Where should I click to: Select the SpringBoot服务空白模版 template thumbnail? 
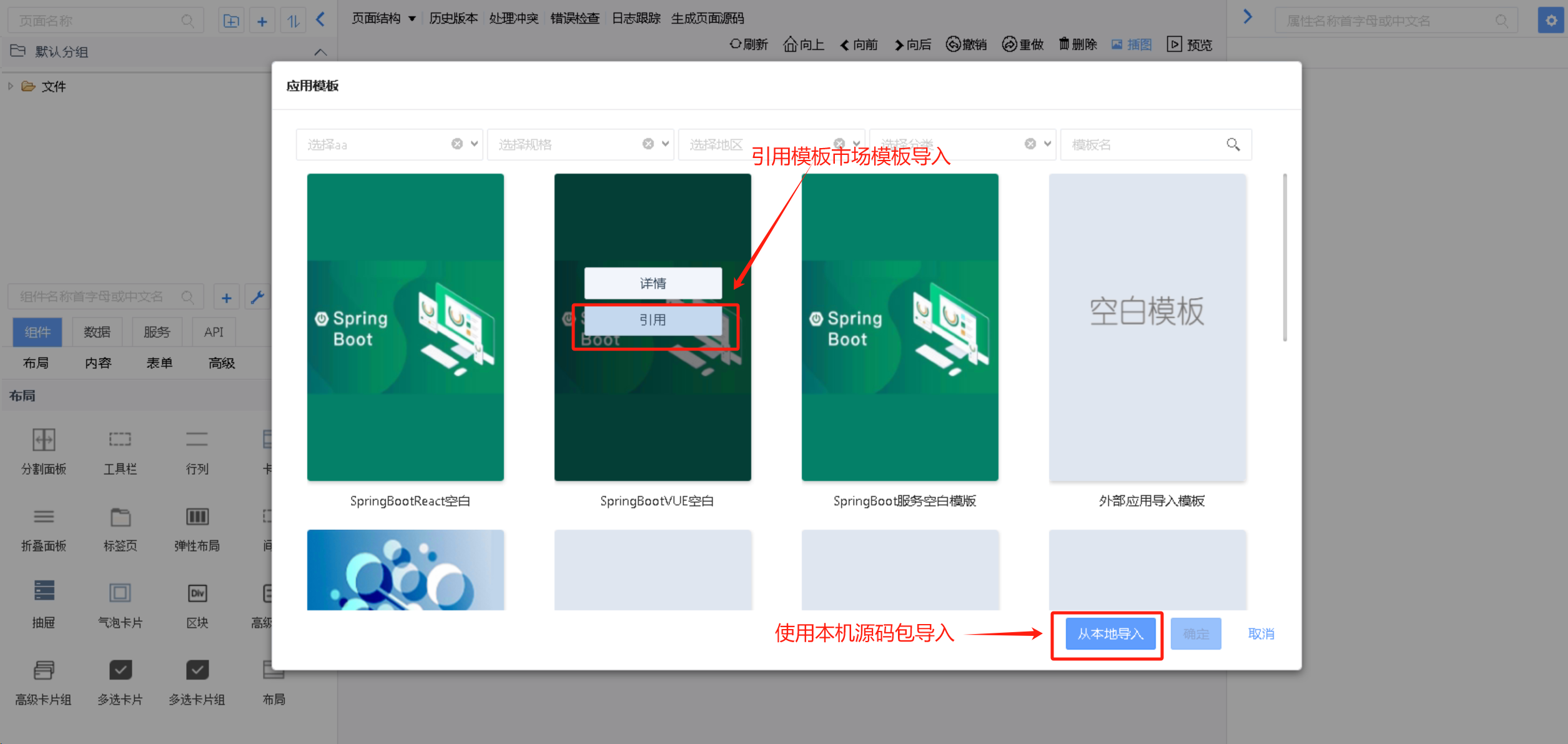point(900,327)
